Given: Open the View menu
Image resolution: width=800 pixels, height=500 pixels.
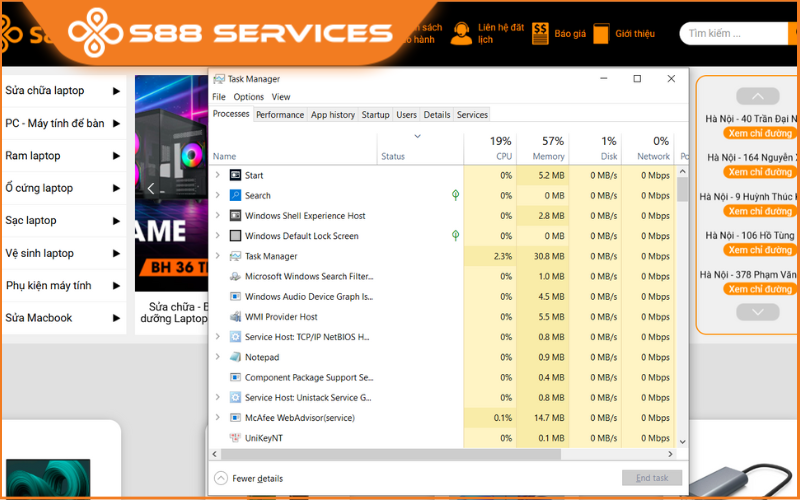Looking at the screenshot, I should coord(281,97).
